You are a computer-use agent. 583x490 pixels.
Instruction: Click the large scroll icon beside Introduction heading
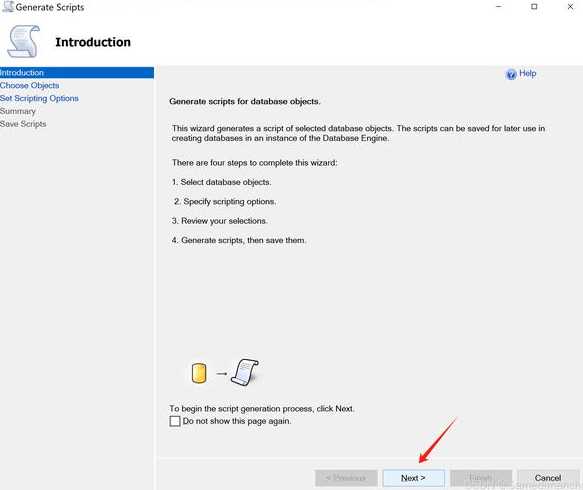pyautogui.click(x=23, y=41)
